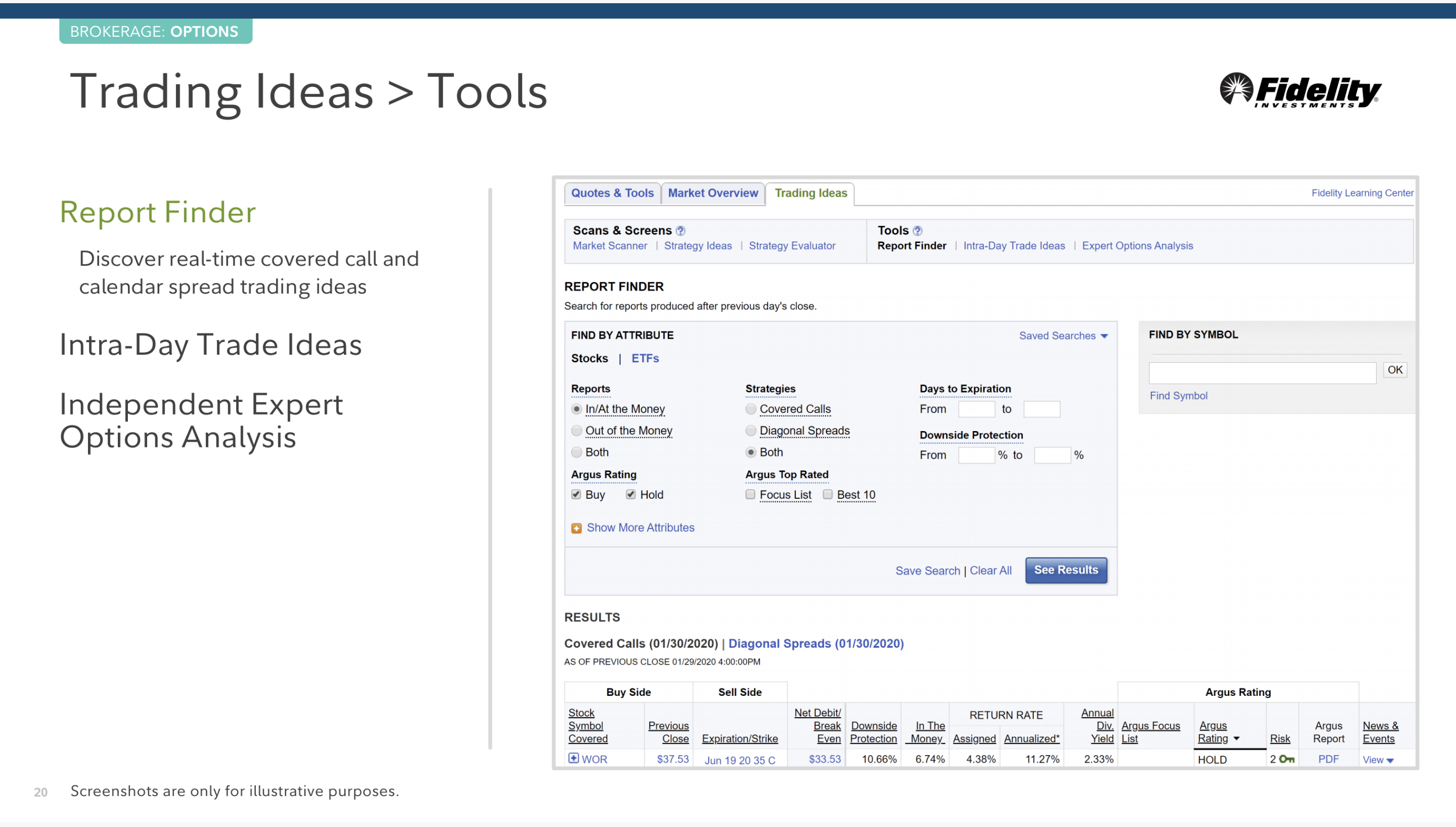Select Covered Calls strategy radio button
Viewport: 1456px width, 827px height.
[x=751, y=409]
